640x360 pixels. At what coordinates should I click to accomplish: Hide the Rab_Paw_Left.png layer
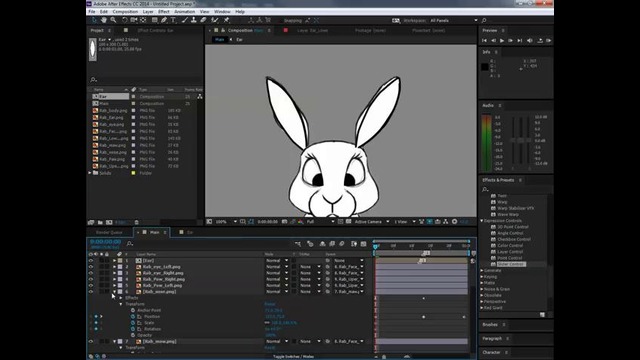(91, 285)
